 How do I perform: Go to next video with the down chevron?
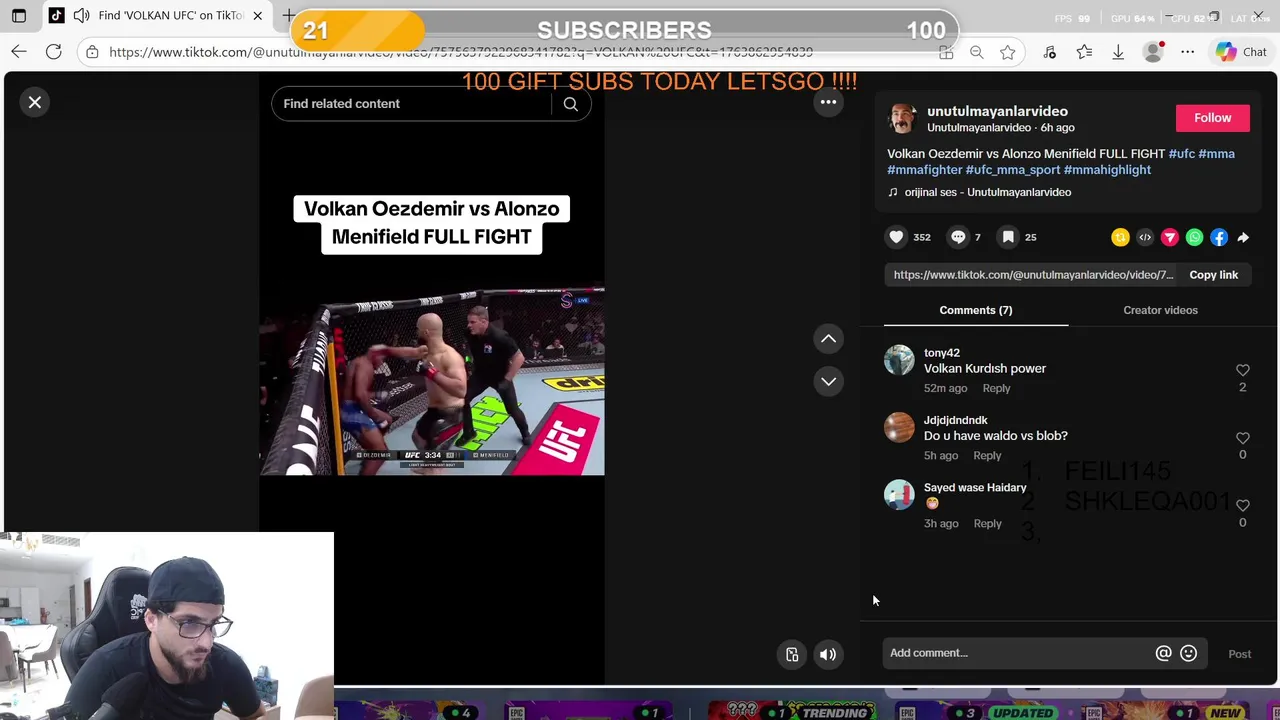click(828, 381)
